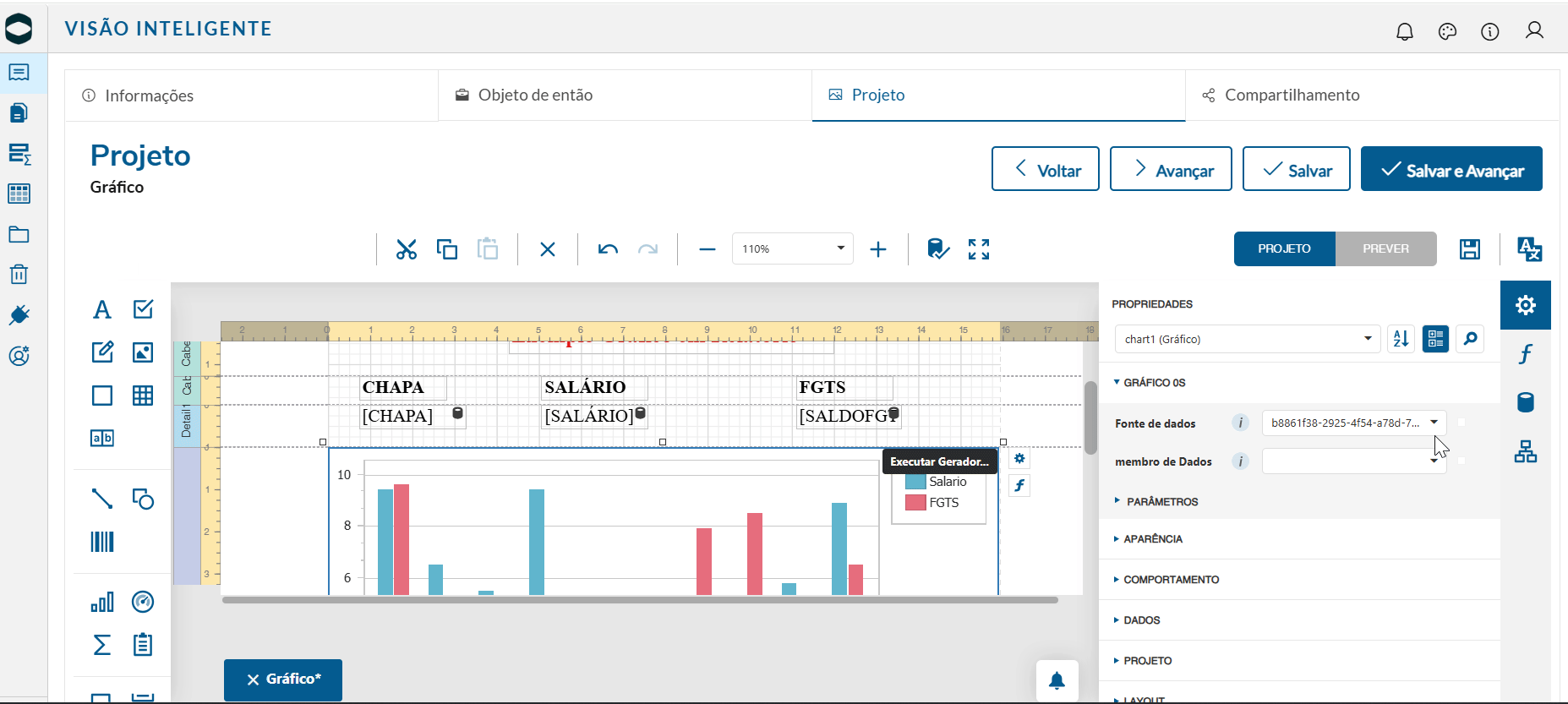Select the Picture Box tool
Viewport: 1568px width, 704px height.
coord(143,352)
